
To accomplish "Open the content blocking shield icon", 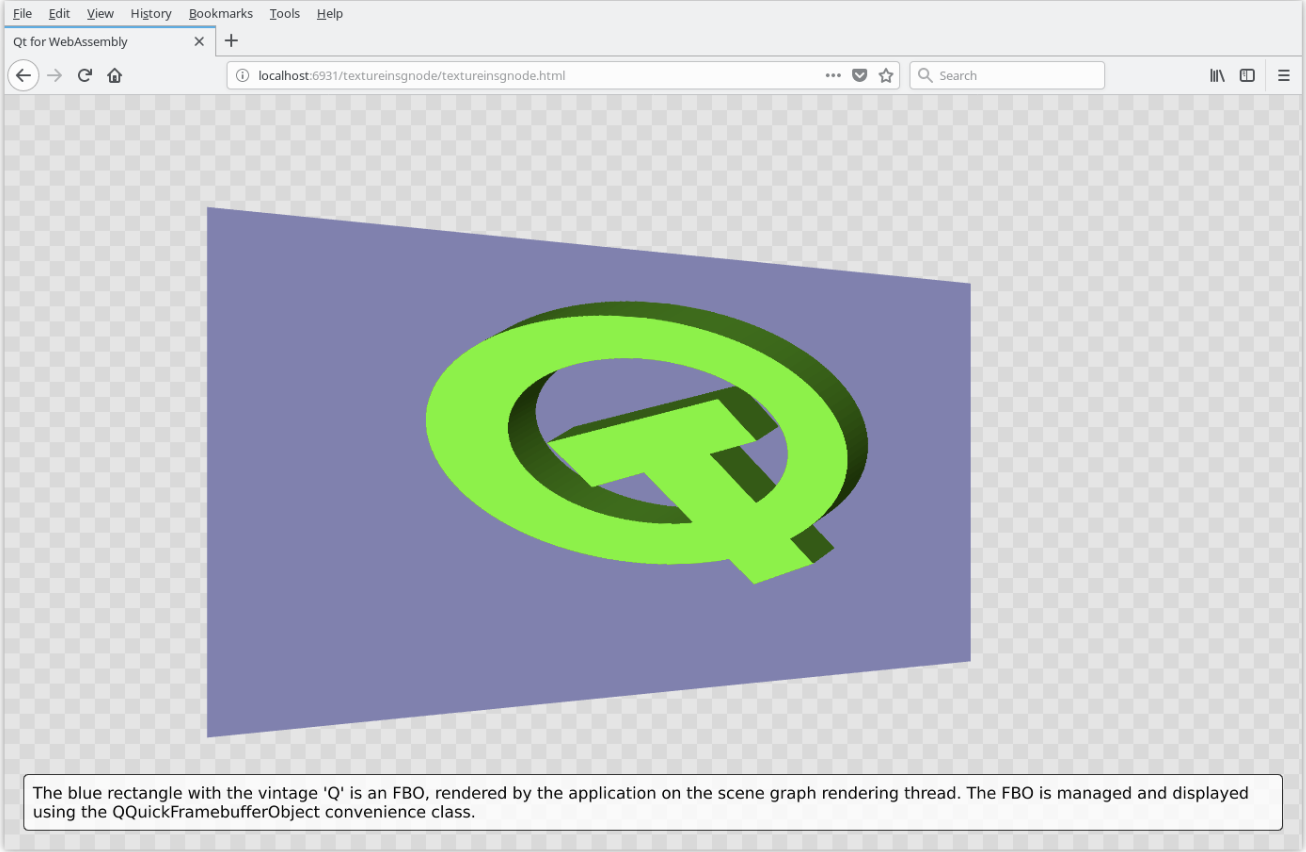I will click(859, 75).
